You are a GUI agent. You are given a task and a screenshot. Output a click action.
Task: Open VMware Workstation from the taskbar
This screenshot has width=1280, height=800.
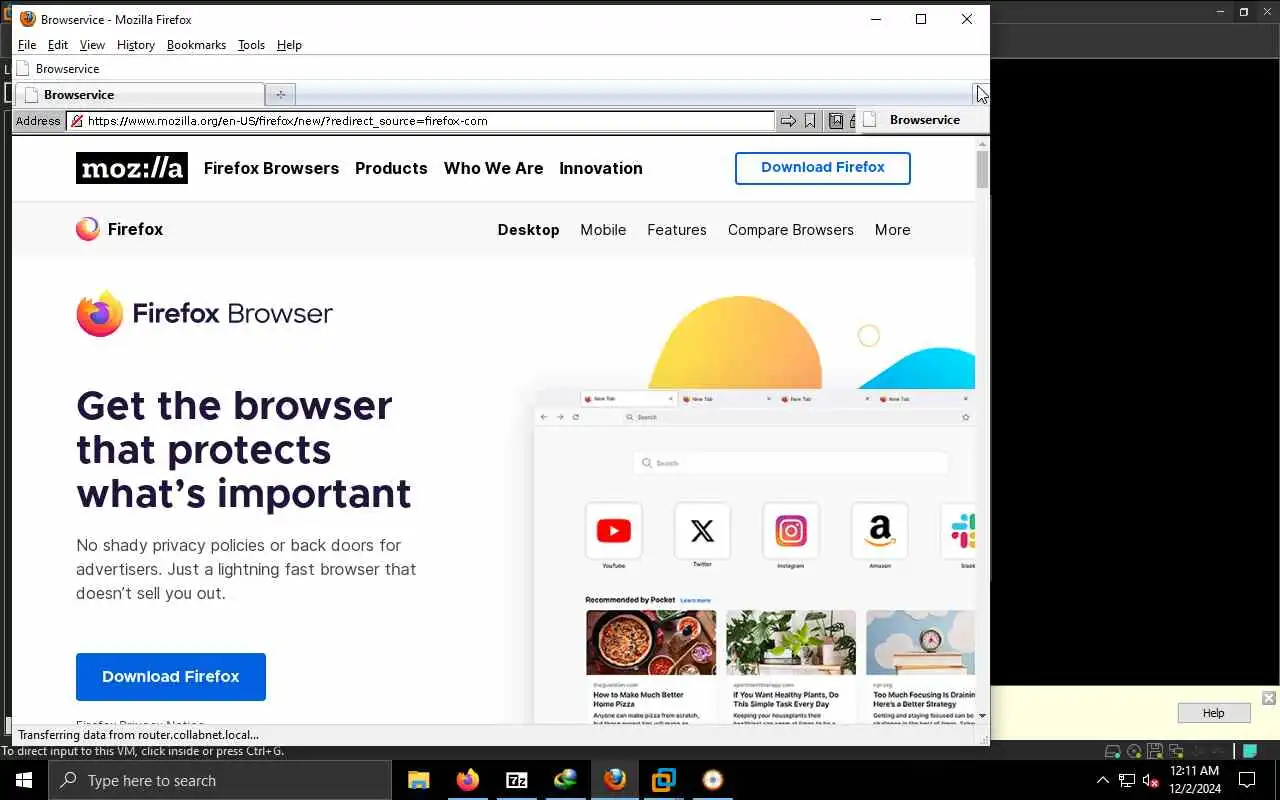pyautogui.click(x=663, y=780)
